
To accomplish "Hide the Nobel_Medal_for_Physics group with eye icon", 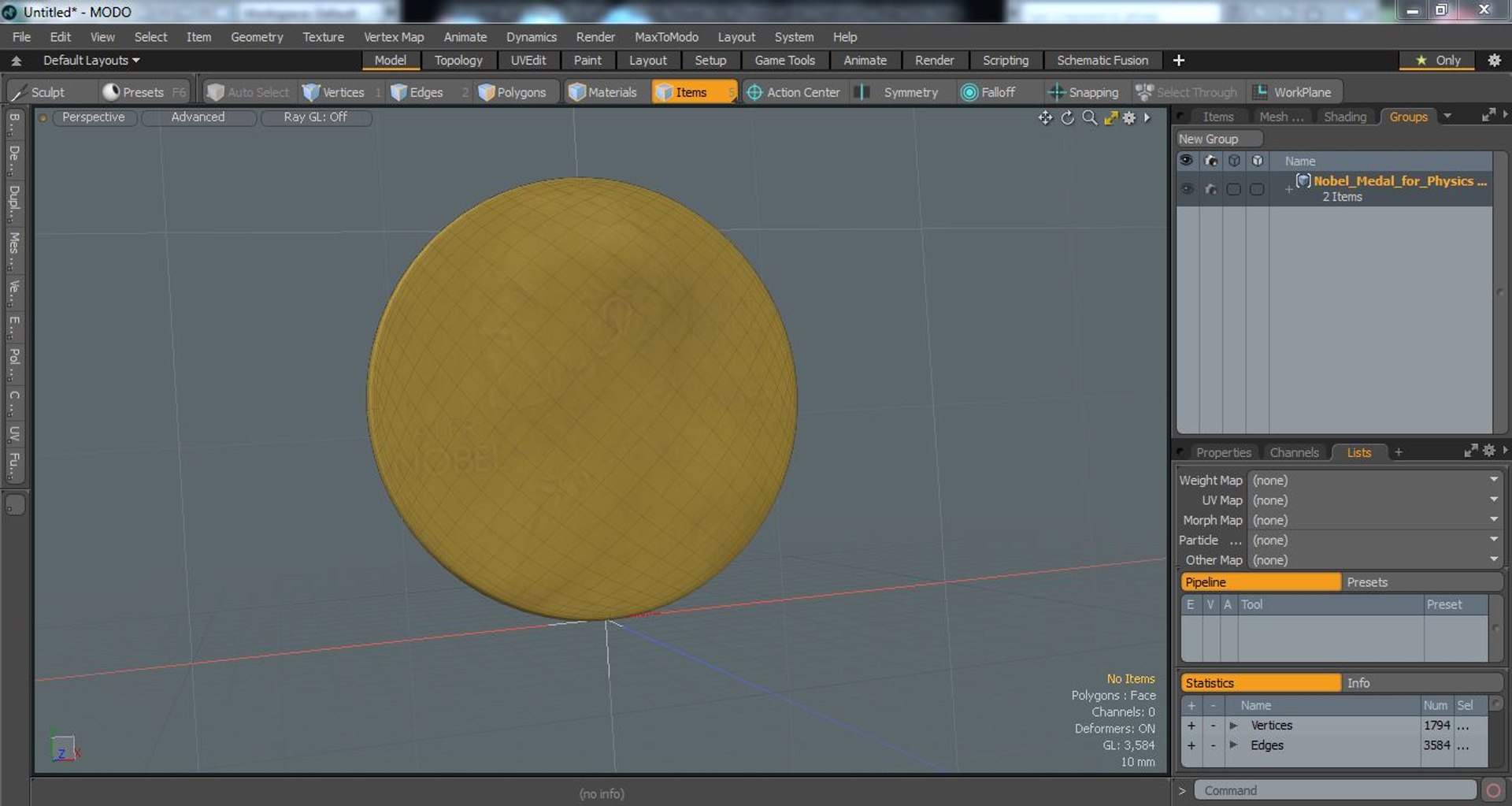I will [x=1187, y=189].
